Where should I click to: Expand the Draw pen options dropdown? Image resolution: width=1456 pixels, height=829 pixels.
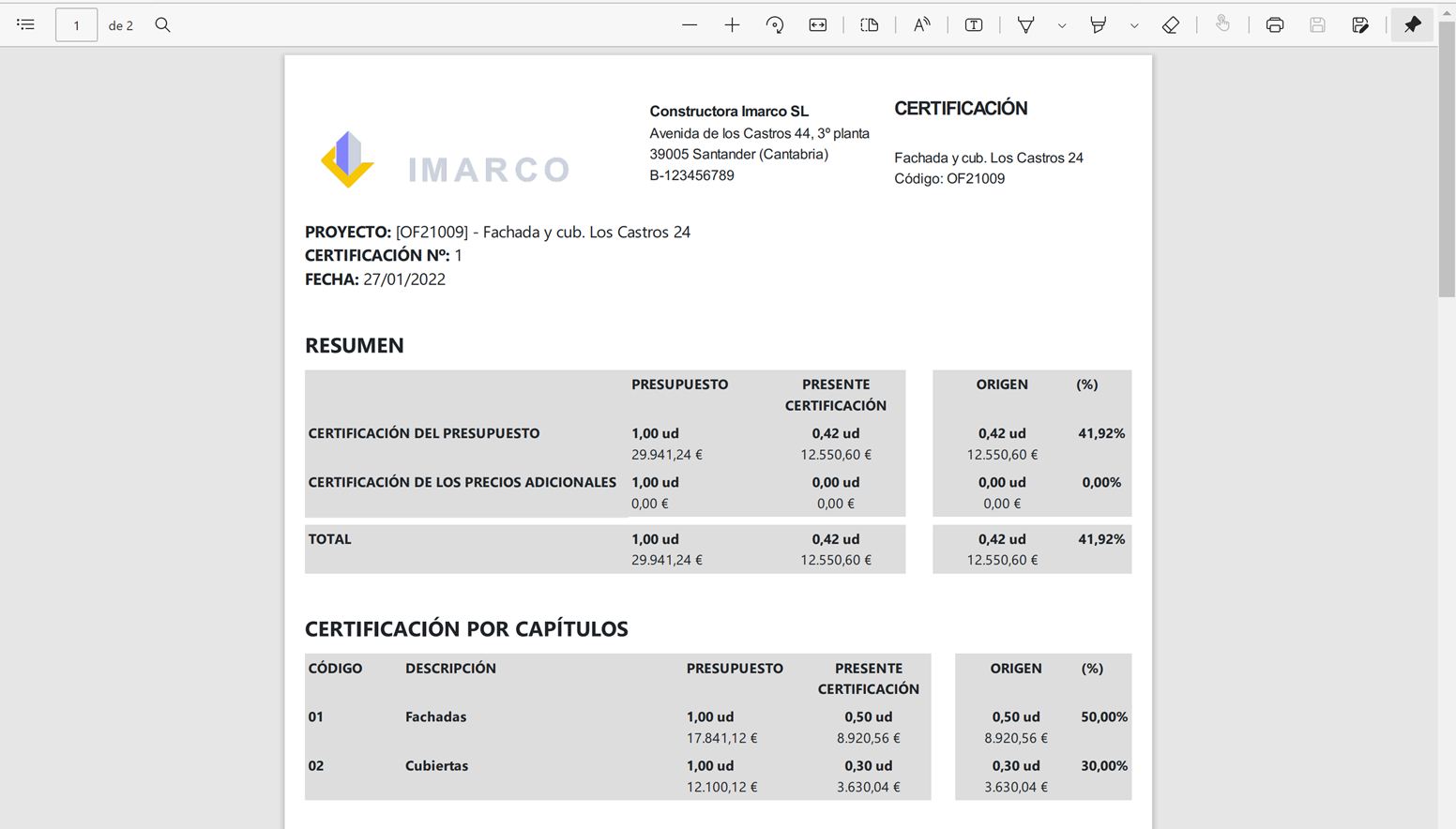1062,25
